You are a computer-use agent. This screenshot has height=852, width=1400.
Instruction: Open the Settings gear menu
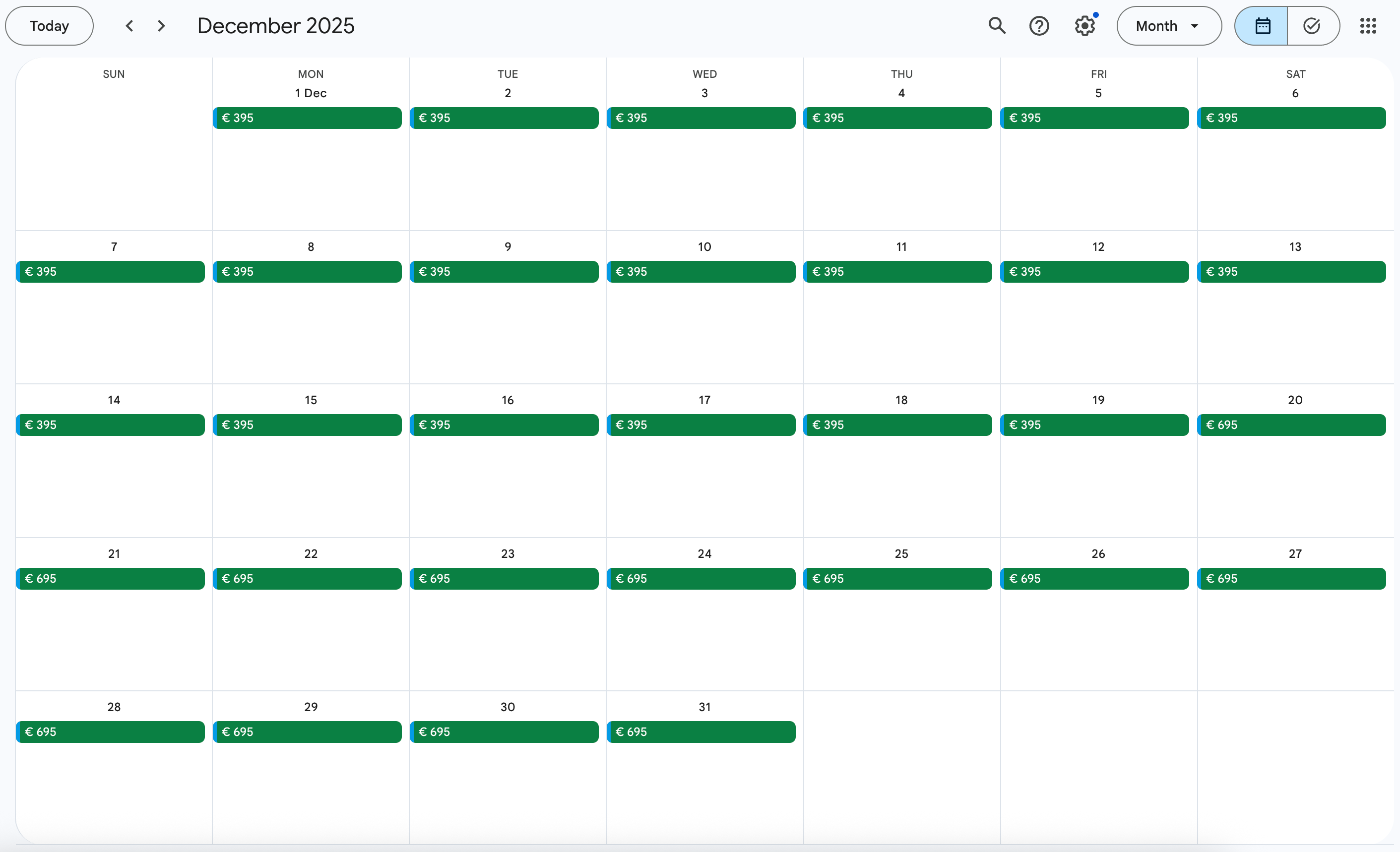coord(1084,26)
